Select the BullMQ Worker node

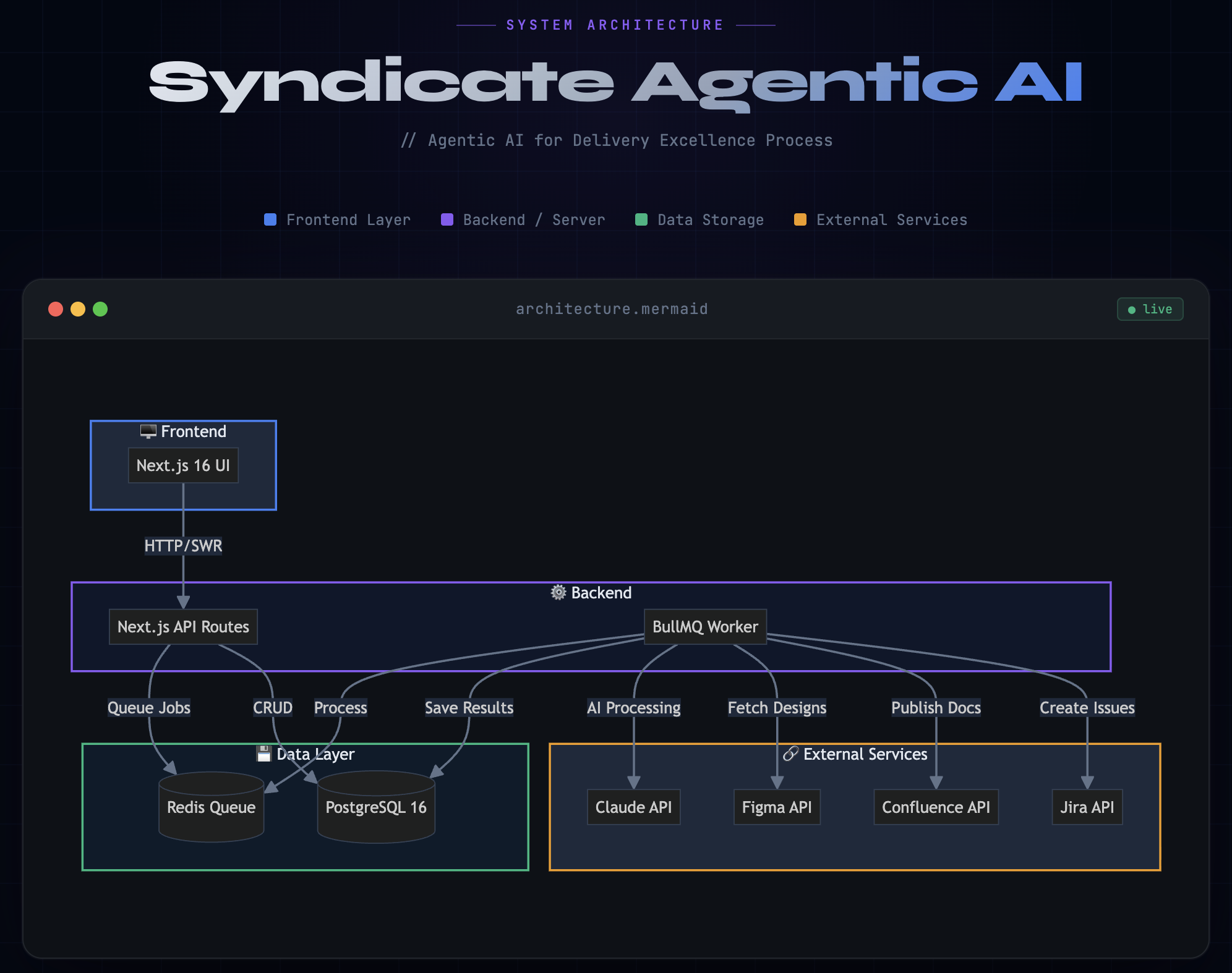click(705, 627)
